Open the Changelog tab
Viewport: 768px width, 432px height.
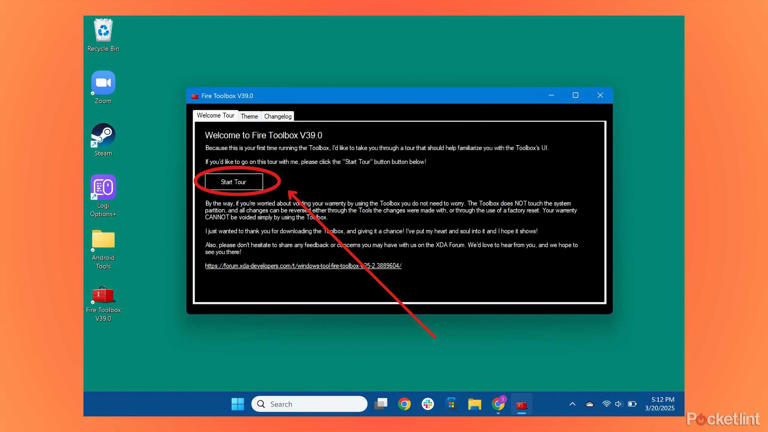pos(278,117)
